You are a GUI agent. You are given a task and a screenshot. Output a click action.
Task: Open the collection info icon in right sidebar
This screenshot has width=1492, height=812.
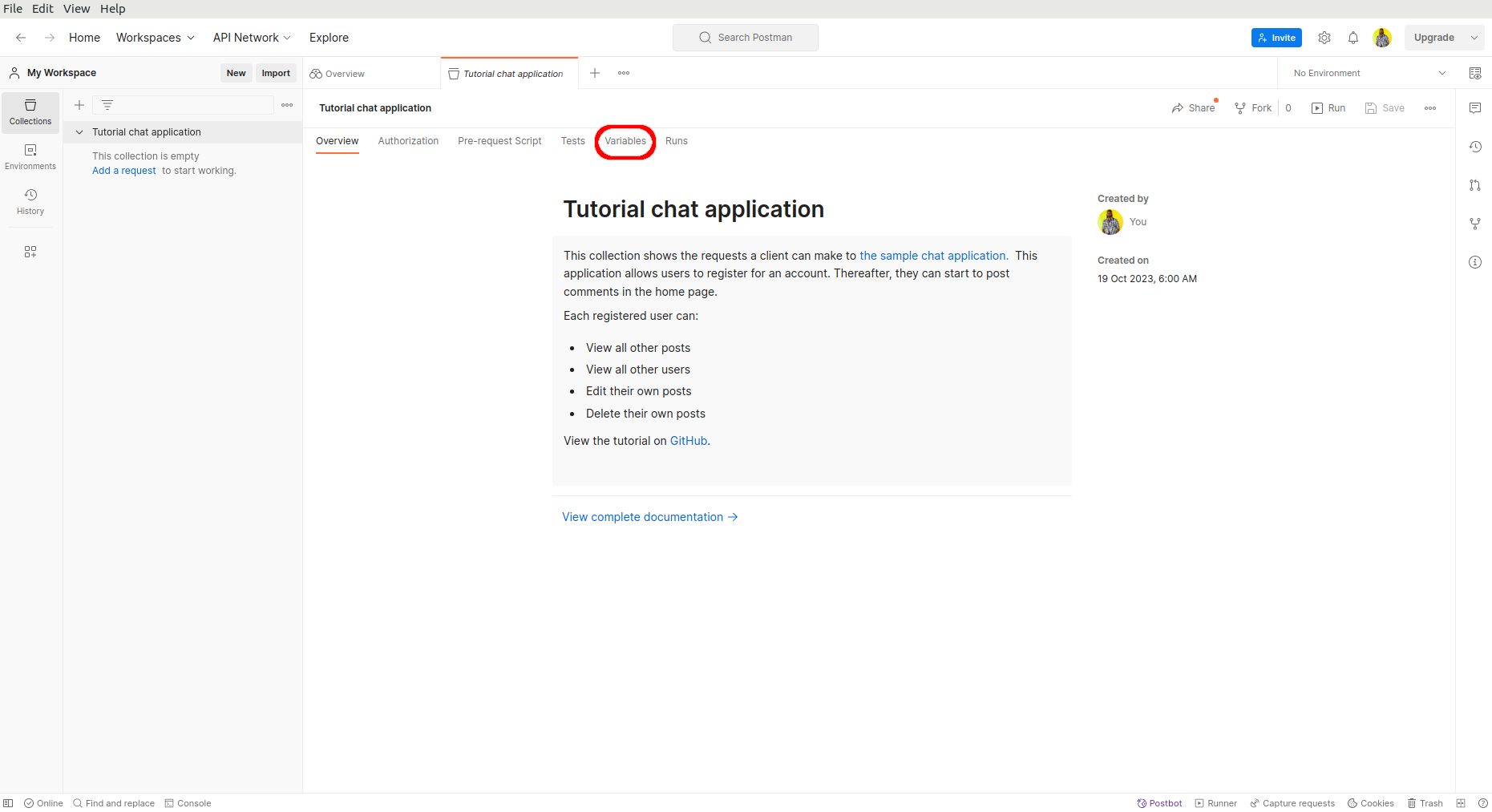1475,262
